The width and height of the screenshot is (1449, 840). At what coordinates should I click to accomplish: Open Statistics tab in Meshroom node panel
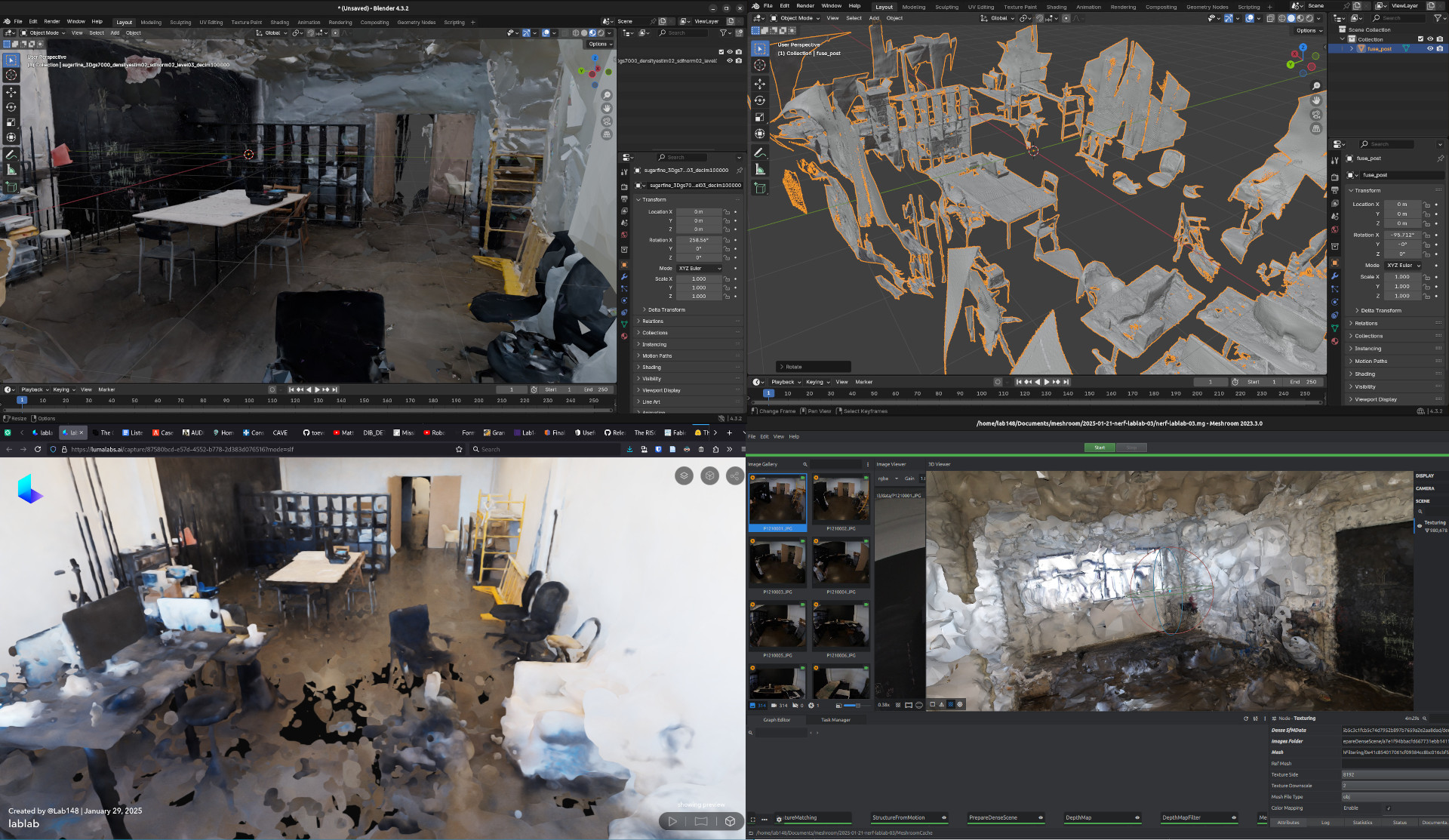tap(1363, 823)
